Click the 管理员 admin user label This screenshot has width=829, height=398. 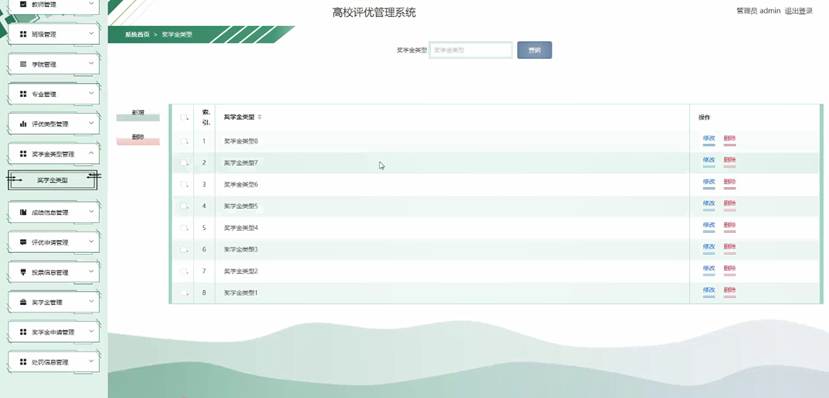pos(758,11)
